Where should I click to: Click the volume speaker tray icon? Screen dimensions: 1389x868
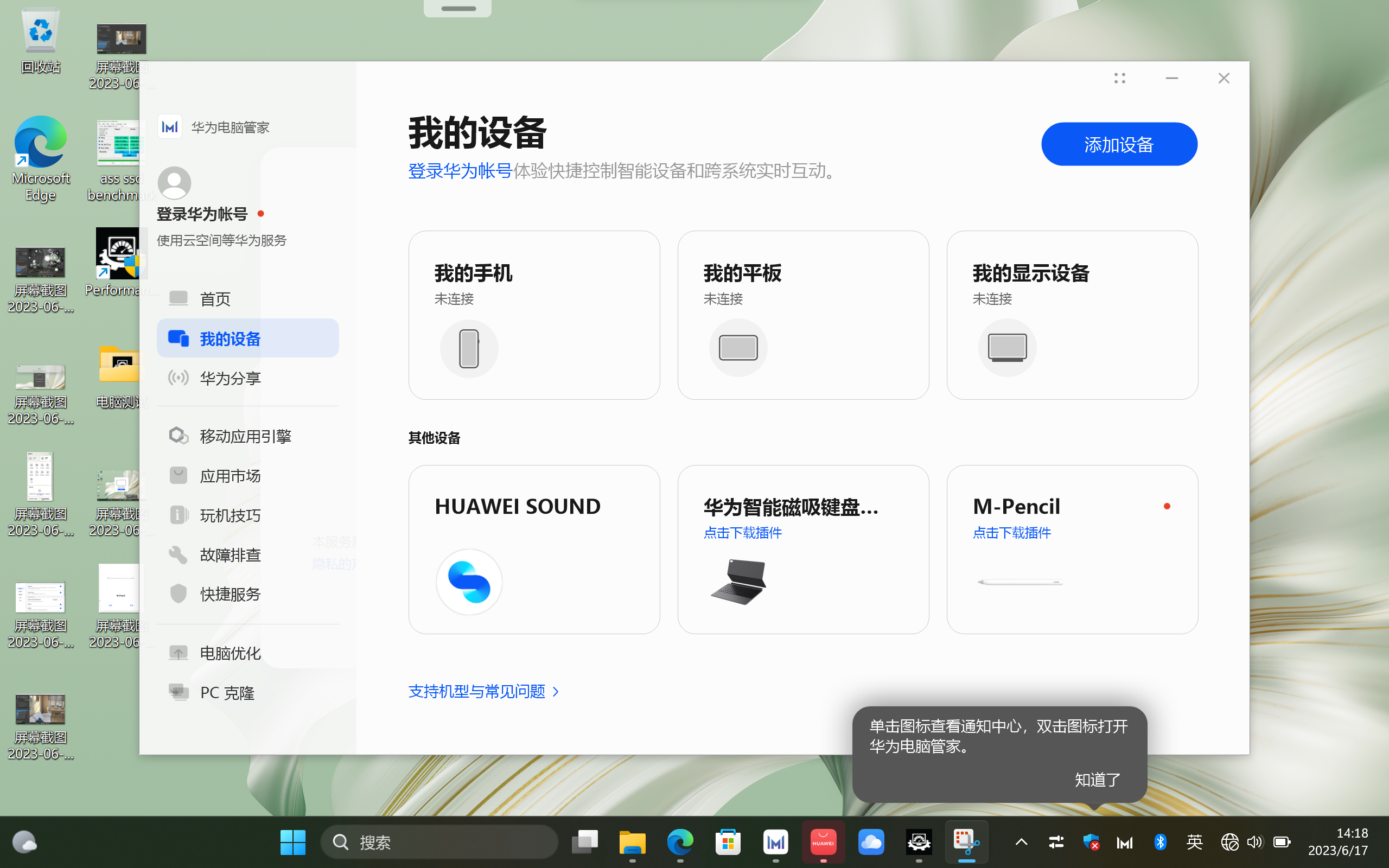point(1254,842)
